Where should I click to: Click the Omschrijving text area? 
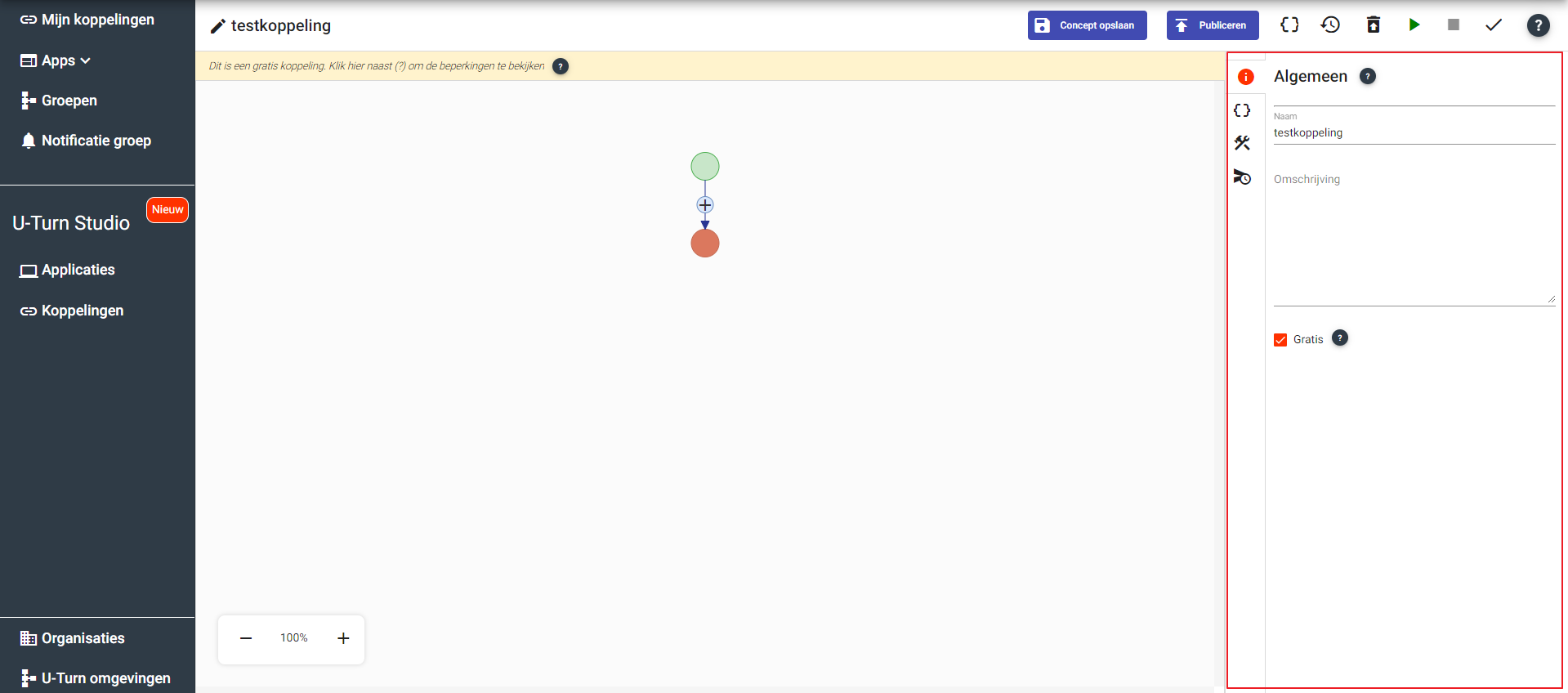point(1414,237)
